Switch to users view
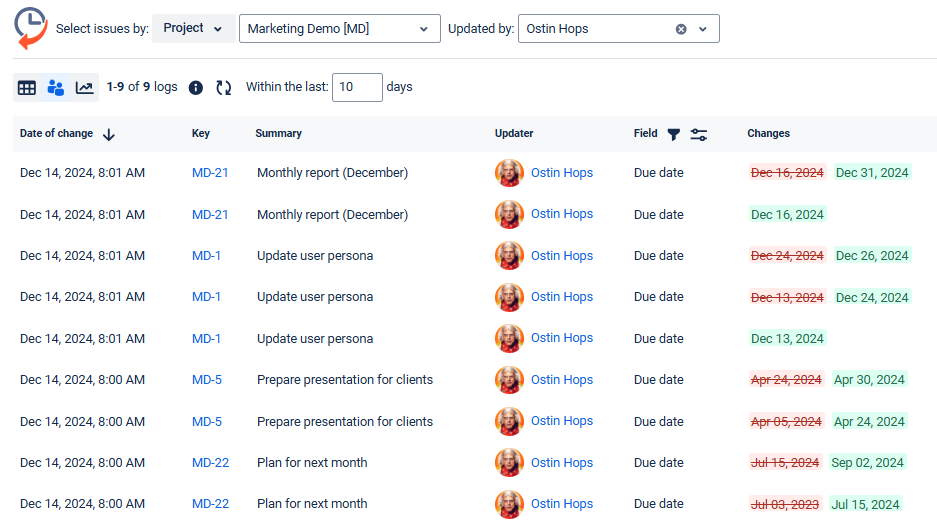The width and height of the screenshot is (937, 528). click(56, 88)
